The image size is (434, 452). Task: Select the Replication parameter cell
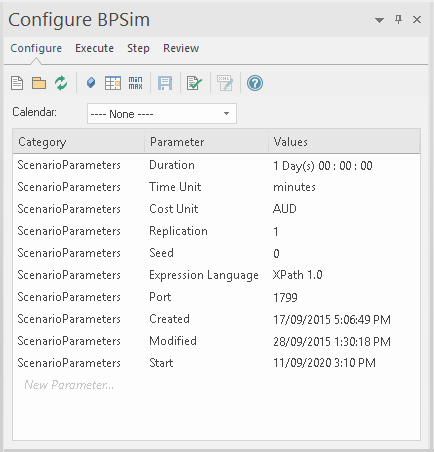(x=178, y=231)
